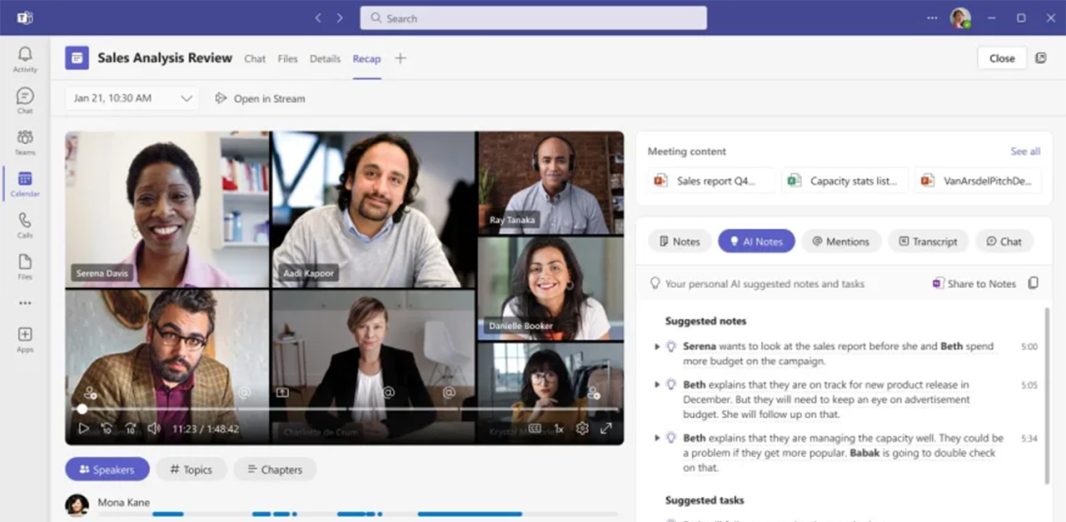This screenshot has height=522, width=1066.
Task: Open the Transcript pill tab
Action: (x=928, y=241)
